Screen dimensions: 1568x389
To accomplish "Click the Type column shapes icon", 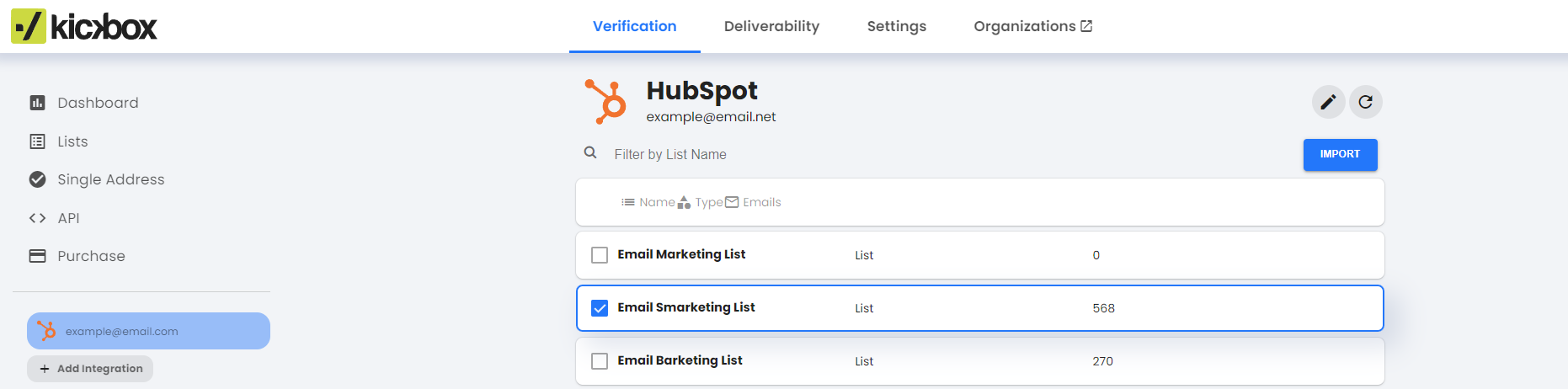I will [684, 202].
